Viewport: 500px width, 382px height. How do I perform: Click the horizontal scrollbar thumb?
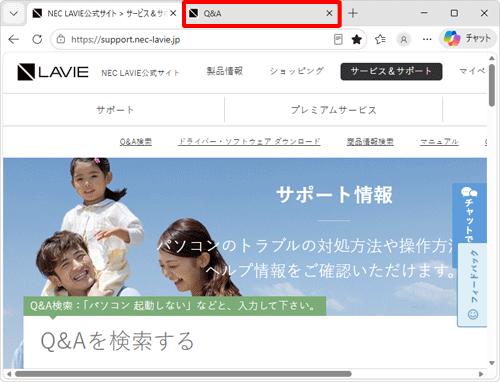click(183, 374)
